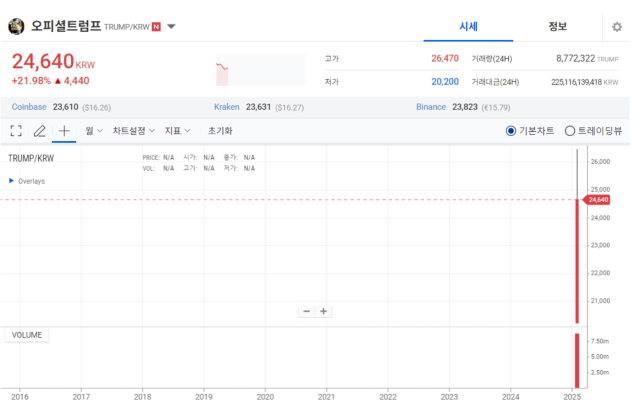Switch to the 정보 tab
This screenshot has height=414, width=640.
click(x=557, y=26)
